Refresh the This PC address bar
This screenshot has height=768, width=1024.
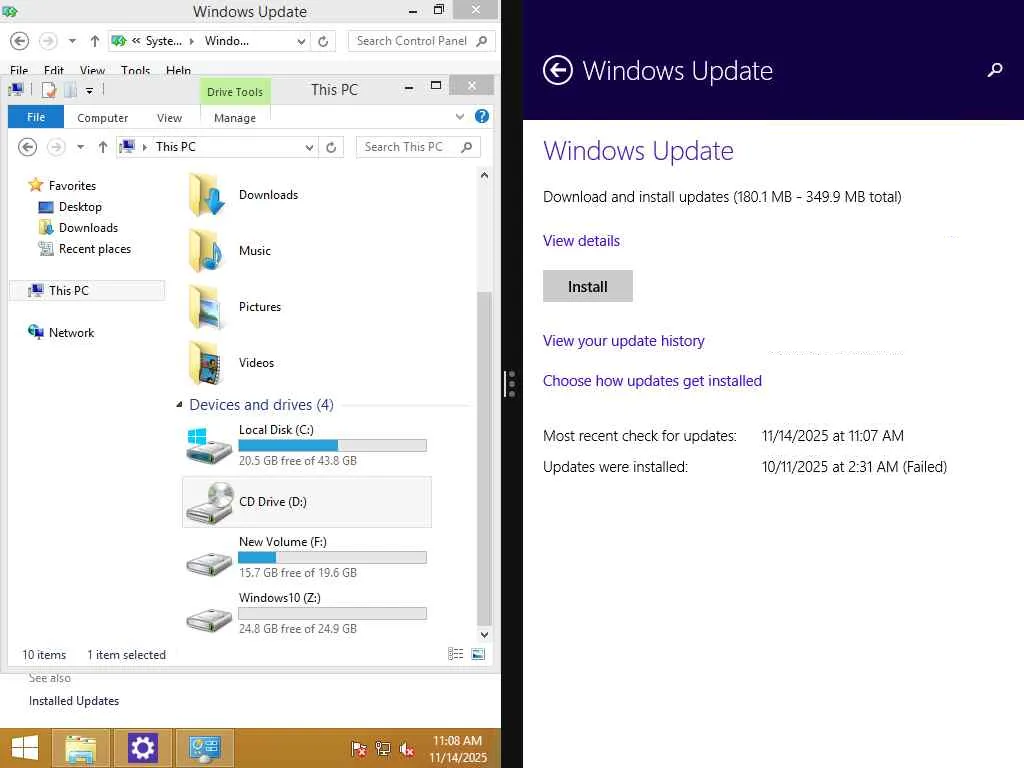click(x=331, y=148)
